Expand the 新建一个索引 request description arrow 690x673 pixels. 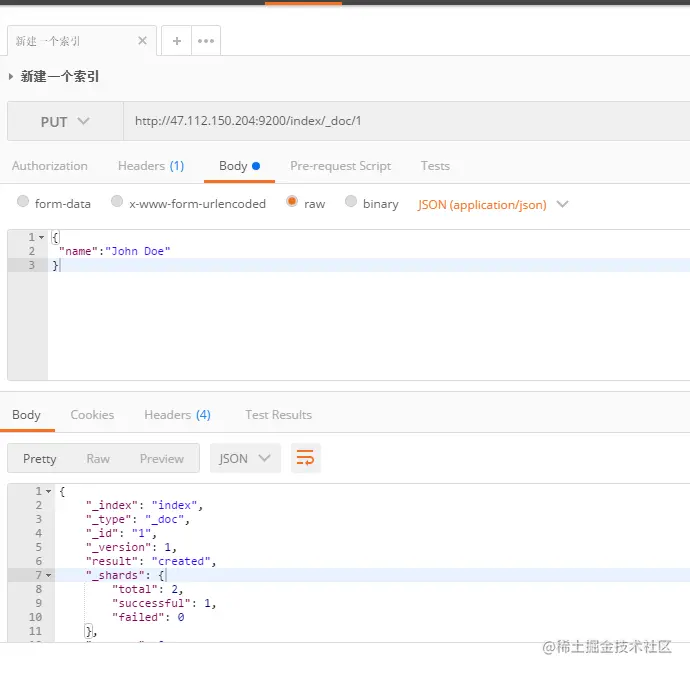point(11,77)
